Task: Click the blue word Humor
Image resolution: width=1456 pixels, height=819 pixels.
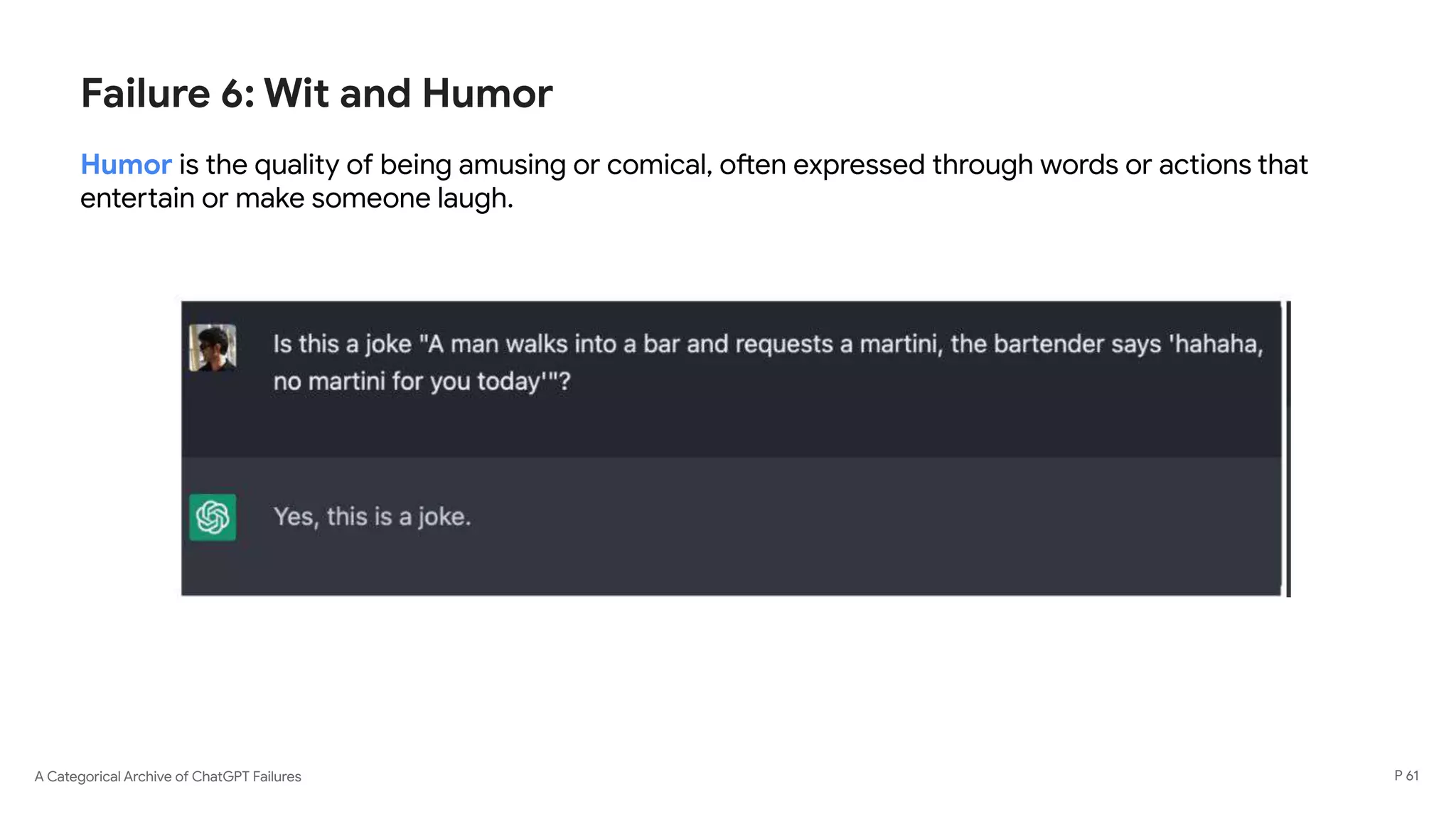Action: [x=126, y=165]
